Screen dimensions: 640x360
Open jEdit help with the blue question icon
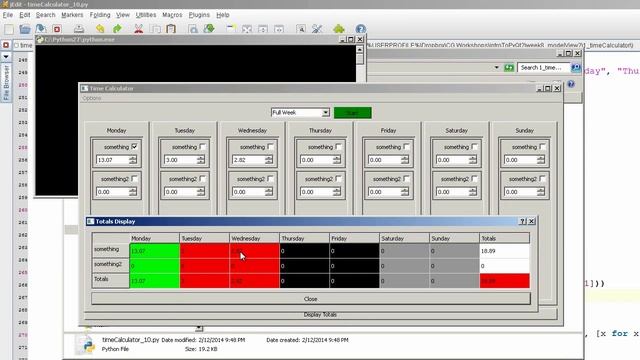[x=360, y=29]
